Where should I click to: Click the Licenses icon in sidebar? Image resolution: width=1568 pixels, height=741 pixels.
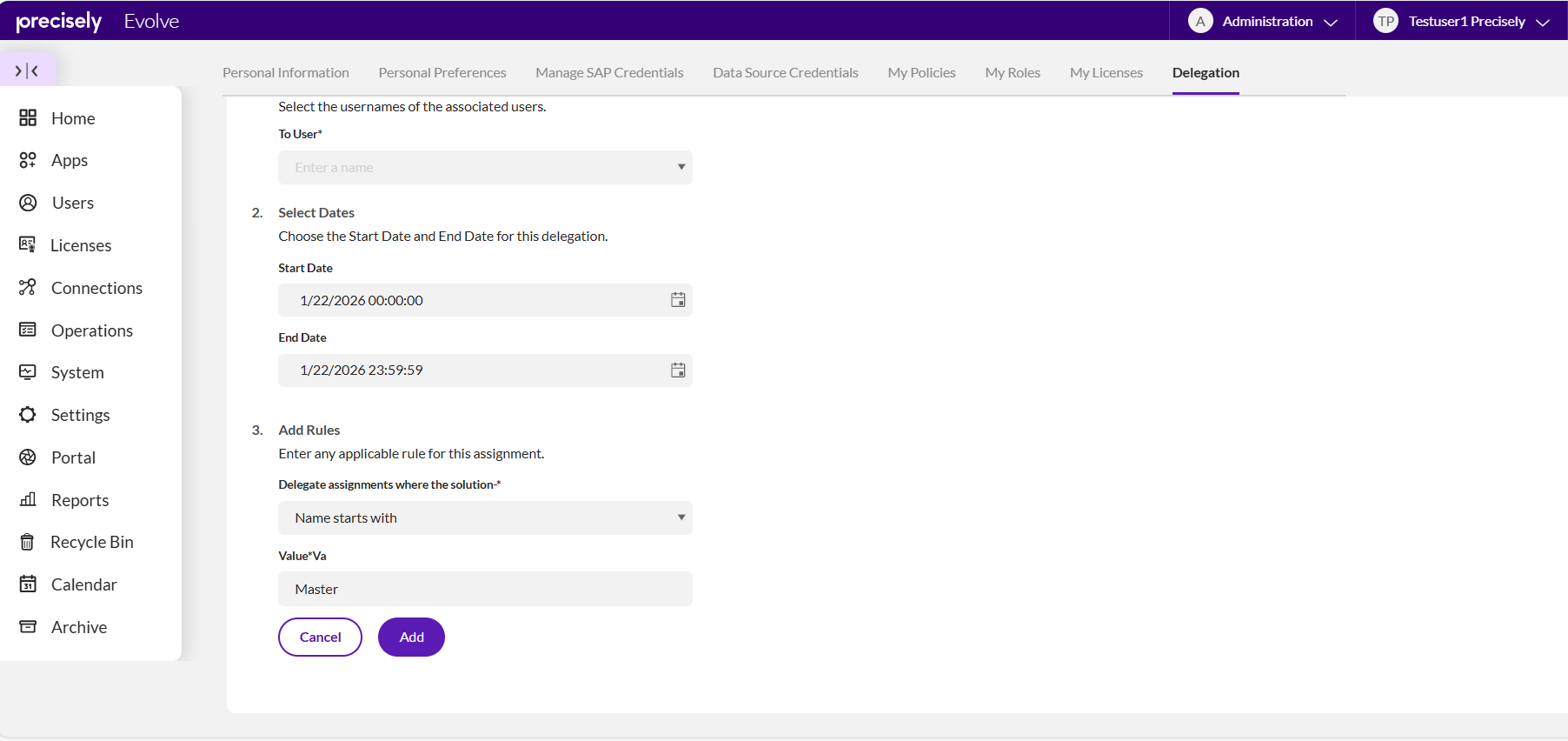(28, 245)
